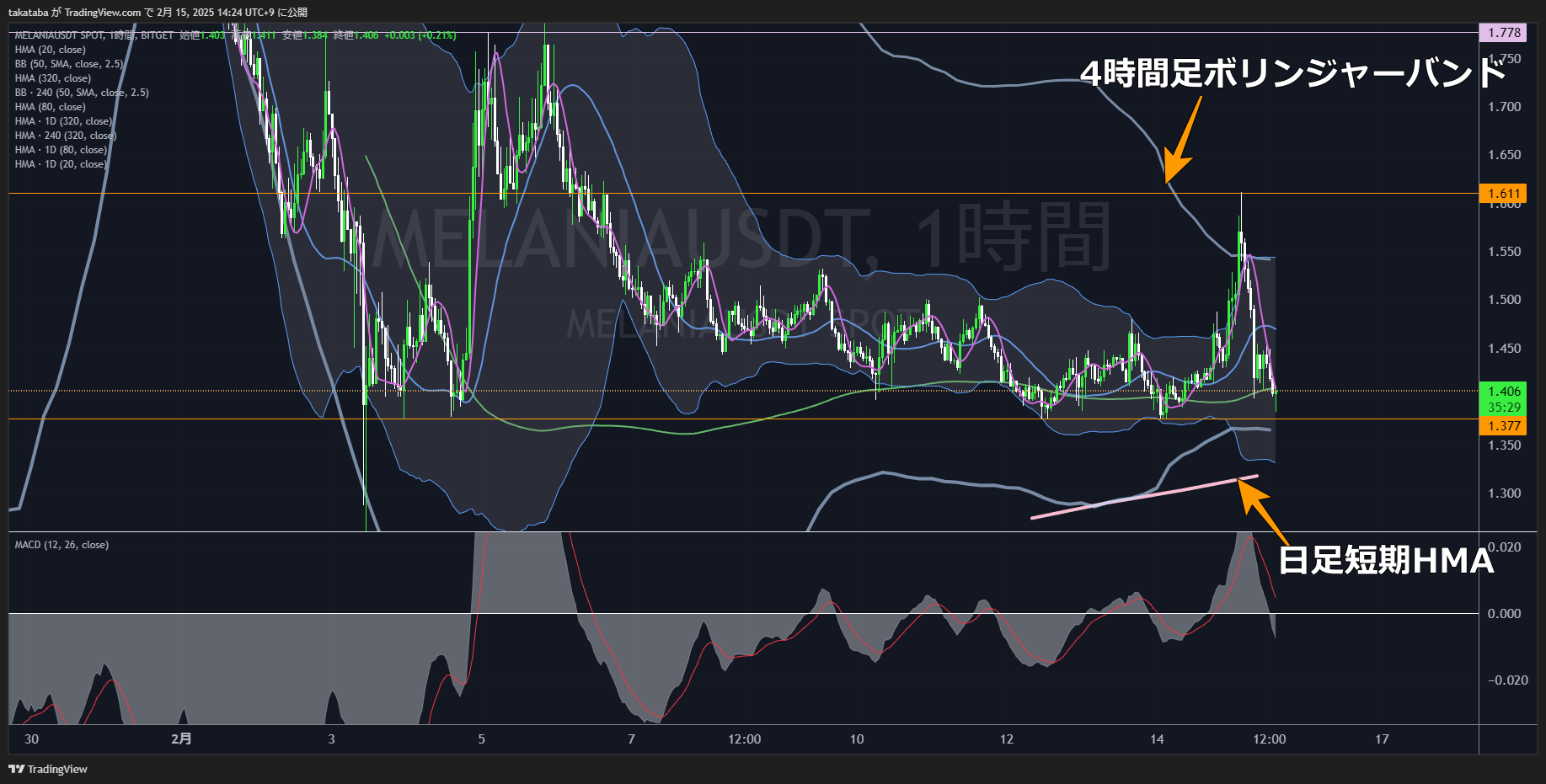Click the 1.350 price scale value
The width and height of the screenshot is (1546, 784).
point(1504,445)
